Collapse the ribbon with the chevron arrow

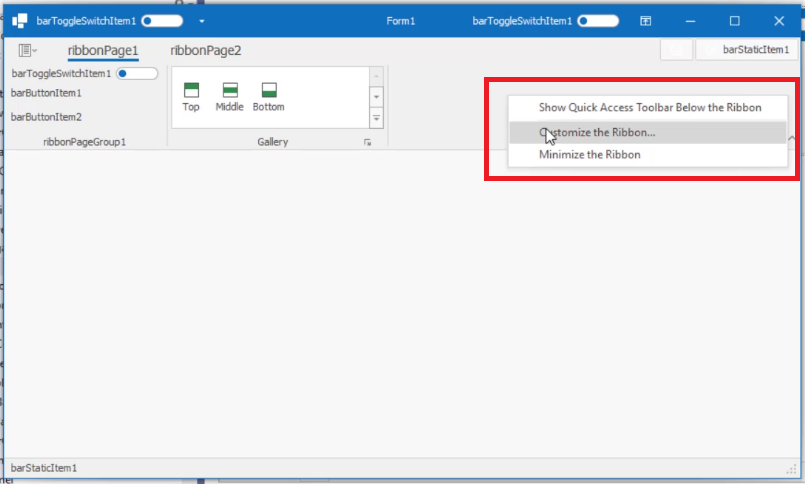(792, 138)
